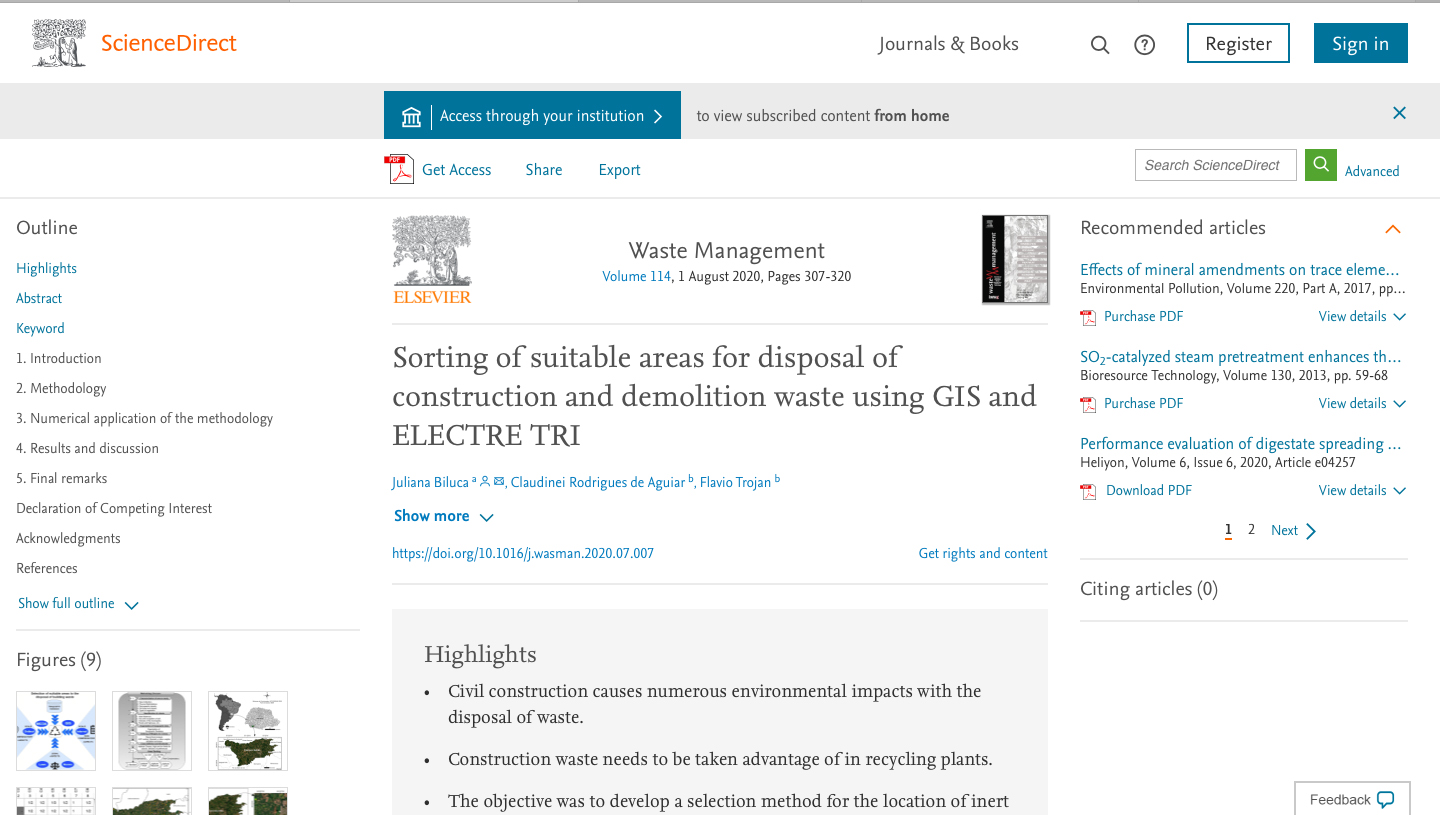Image resolution: width=1440 pixels, height=815 pixels.
Task: Go to section 2. Methodology
Action: point(61,388)
